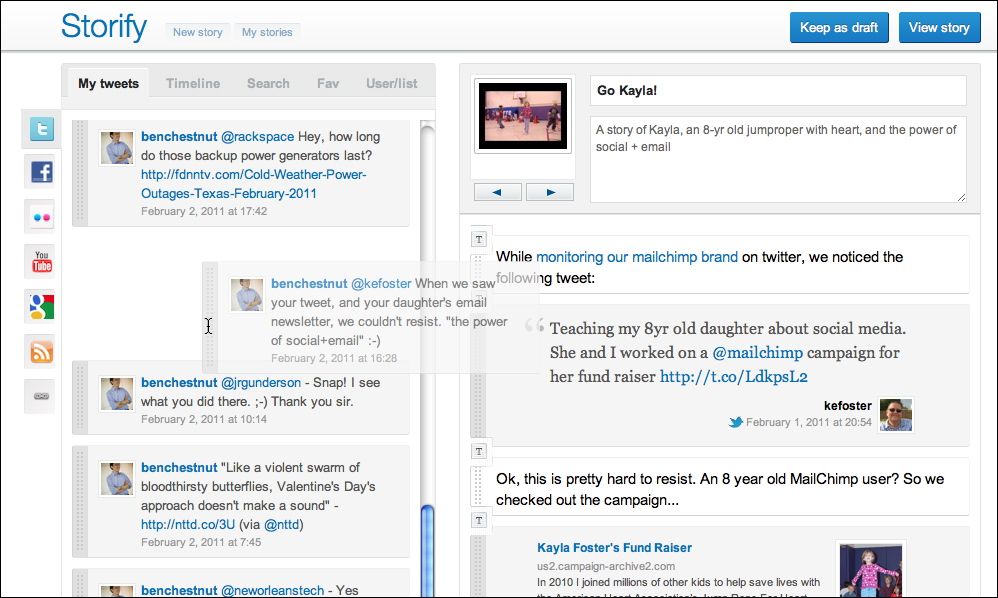Click the text insert icon above the "Ok, this is pretty hard" paragraph
Image resolution: width=998 pixels, height=598 pixels.
pos(479,451)
